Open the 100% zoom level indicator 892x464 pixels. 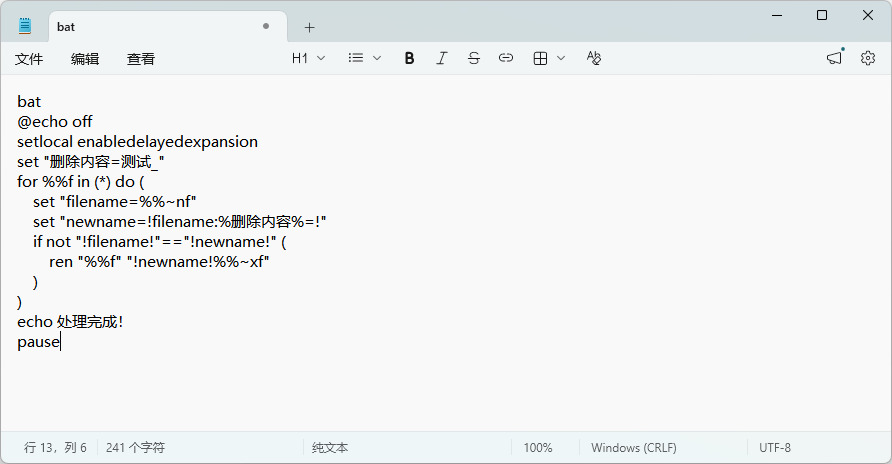point(538,448)
